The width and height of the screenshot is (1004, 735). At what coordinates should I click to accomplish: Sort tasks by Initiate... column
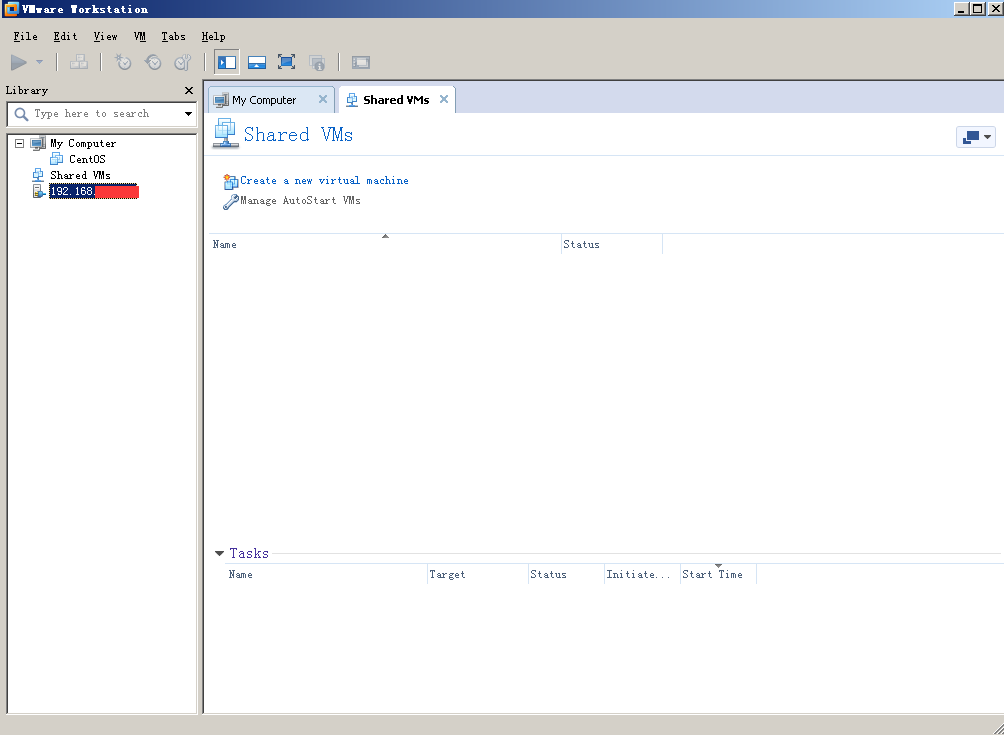tap(642, 574)
